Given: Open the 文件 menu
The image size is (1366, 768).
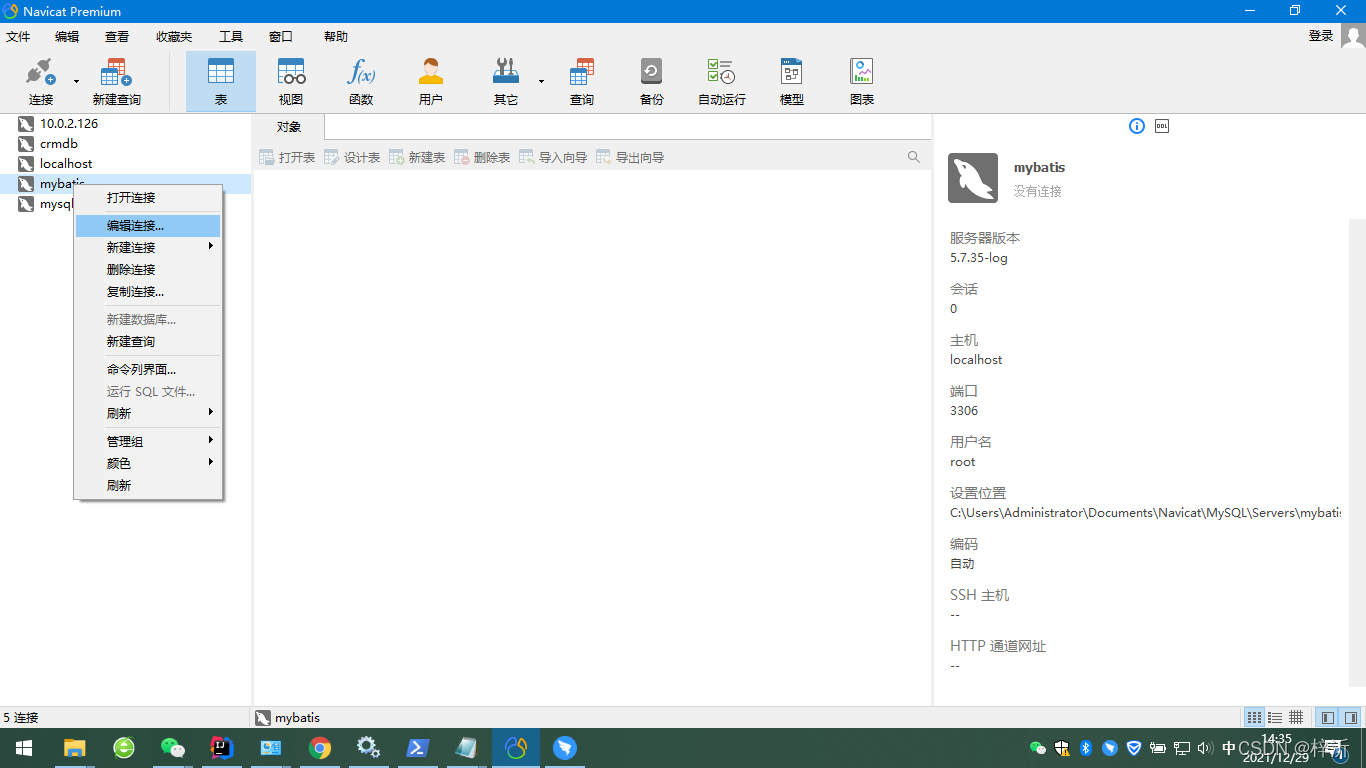Looking at the screenshot, I should click(x=18, y=36).
